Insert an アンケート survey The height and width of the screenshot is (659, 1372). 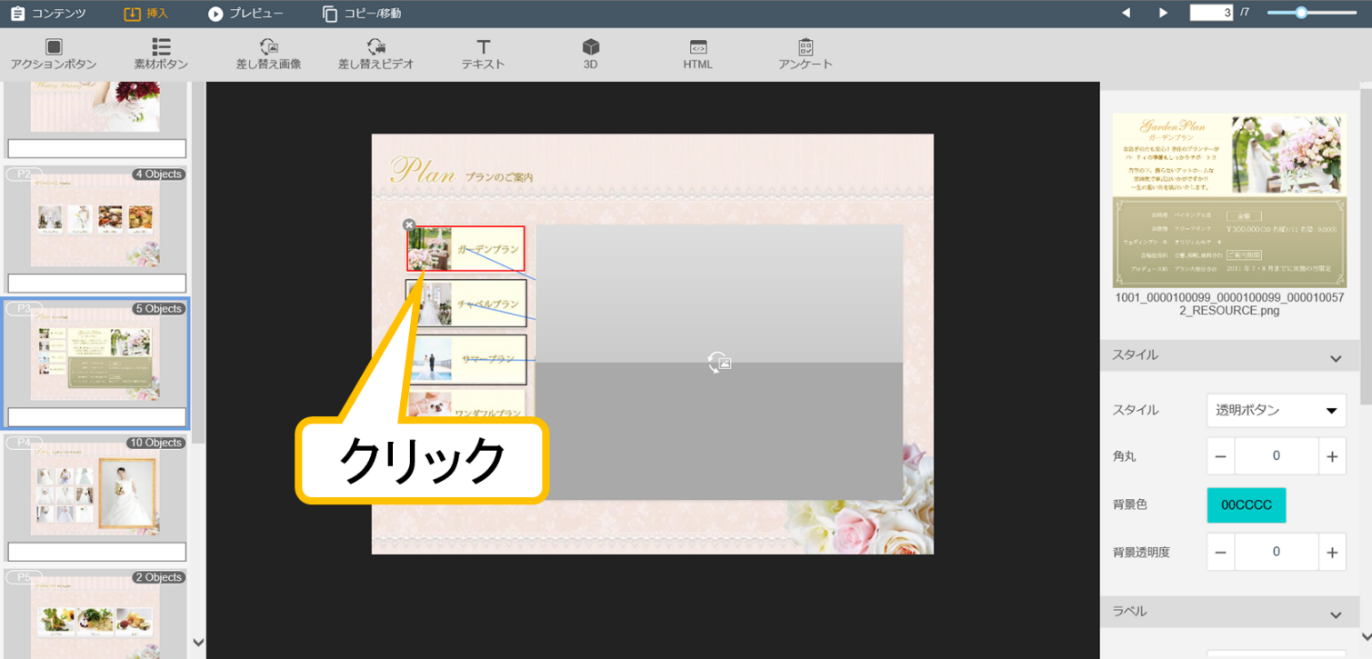point(805,54)
